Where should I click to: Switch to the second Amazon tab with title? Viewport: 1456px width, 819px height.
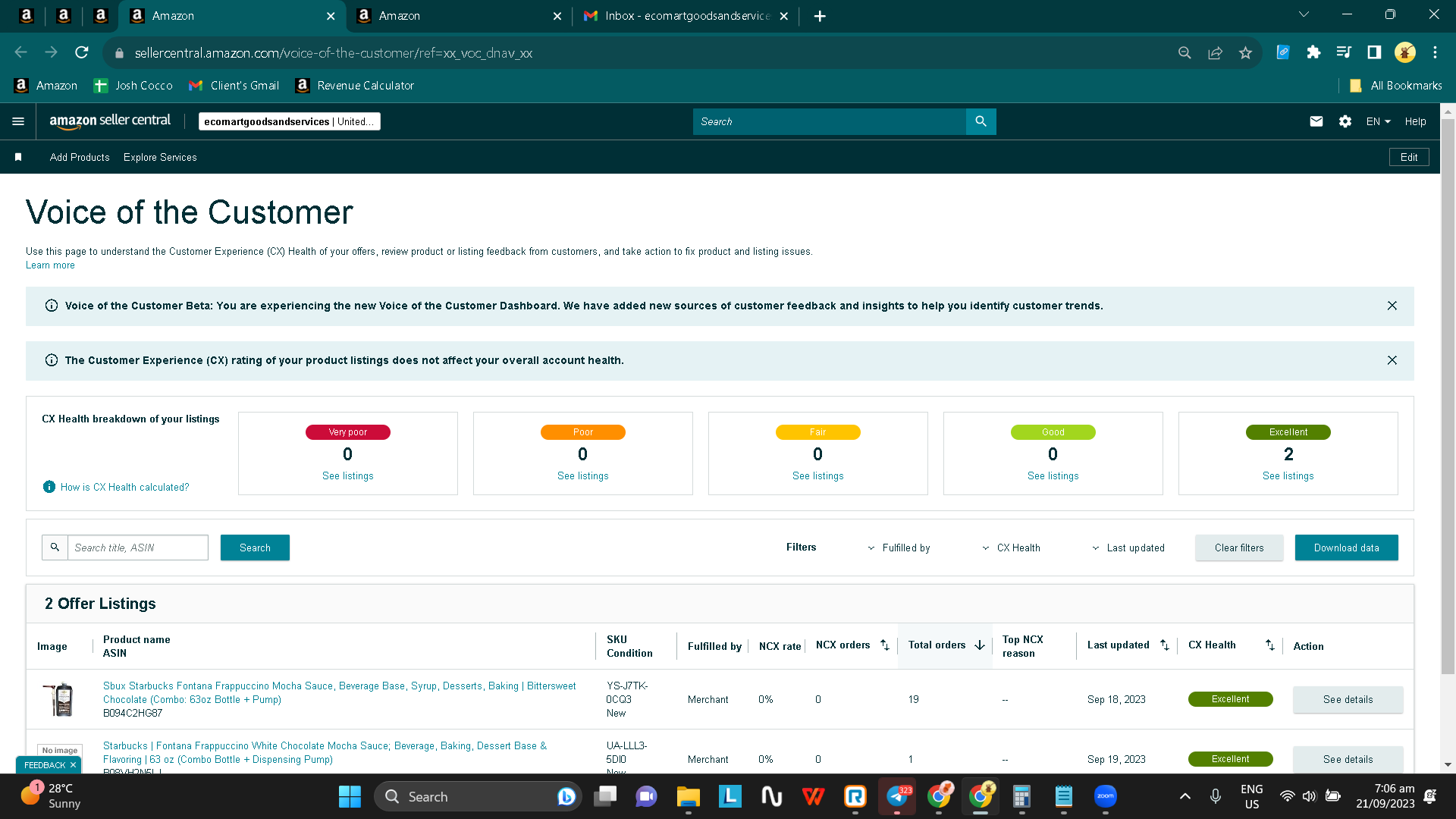tap(459, 16)
